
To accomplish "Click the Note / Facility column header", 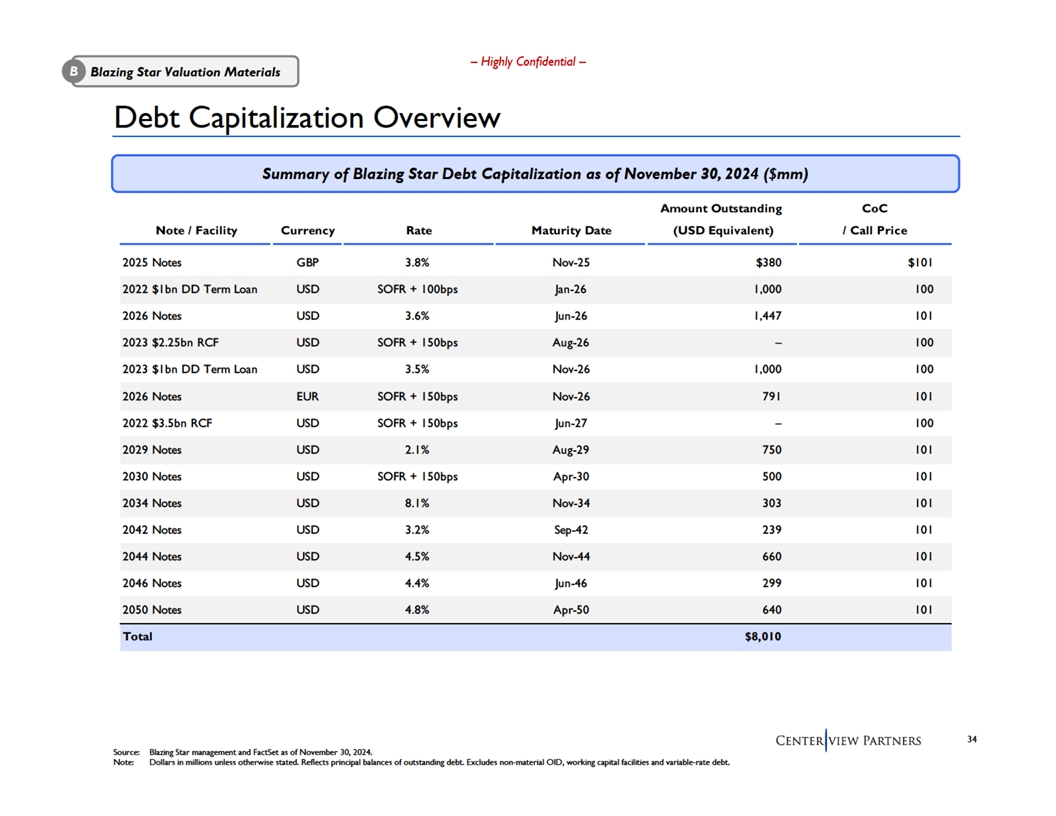I will click(x=196, y=230).
